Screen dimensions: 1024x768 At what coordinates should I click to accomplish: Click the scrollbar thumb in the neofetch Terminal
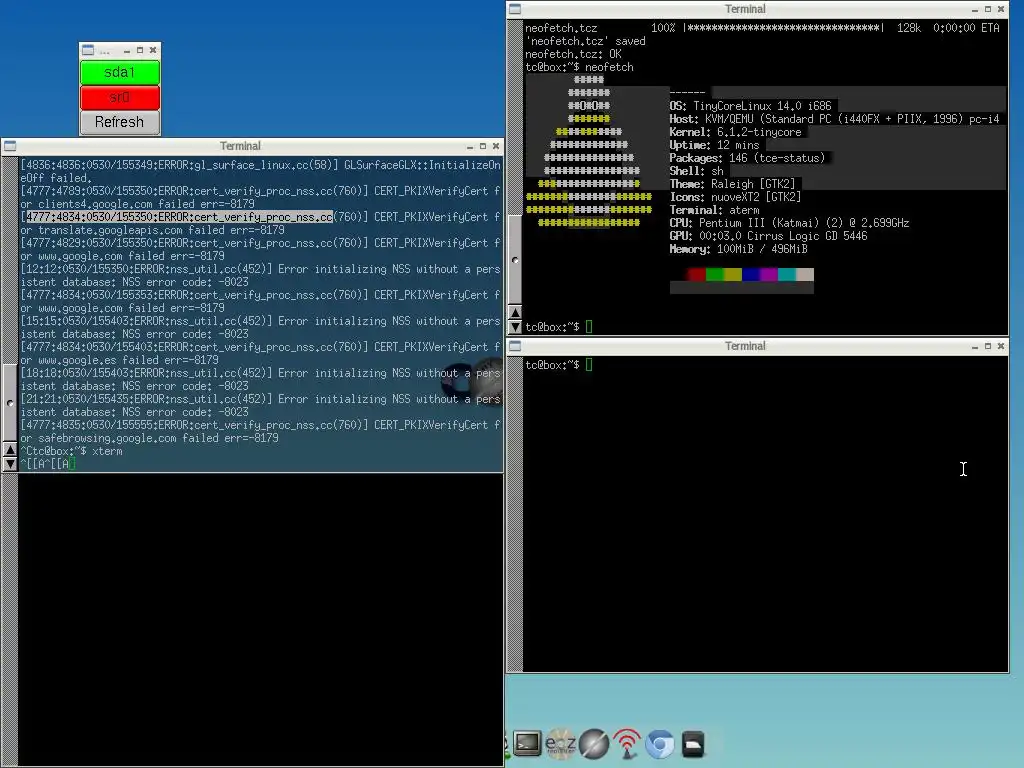(515, 260)
